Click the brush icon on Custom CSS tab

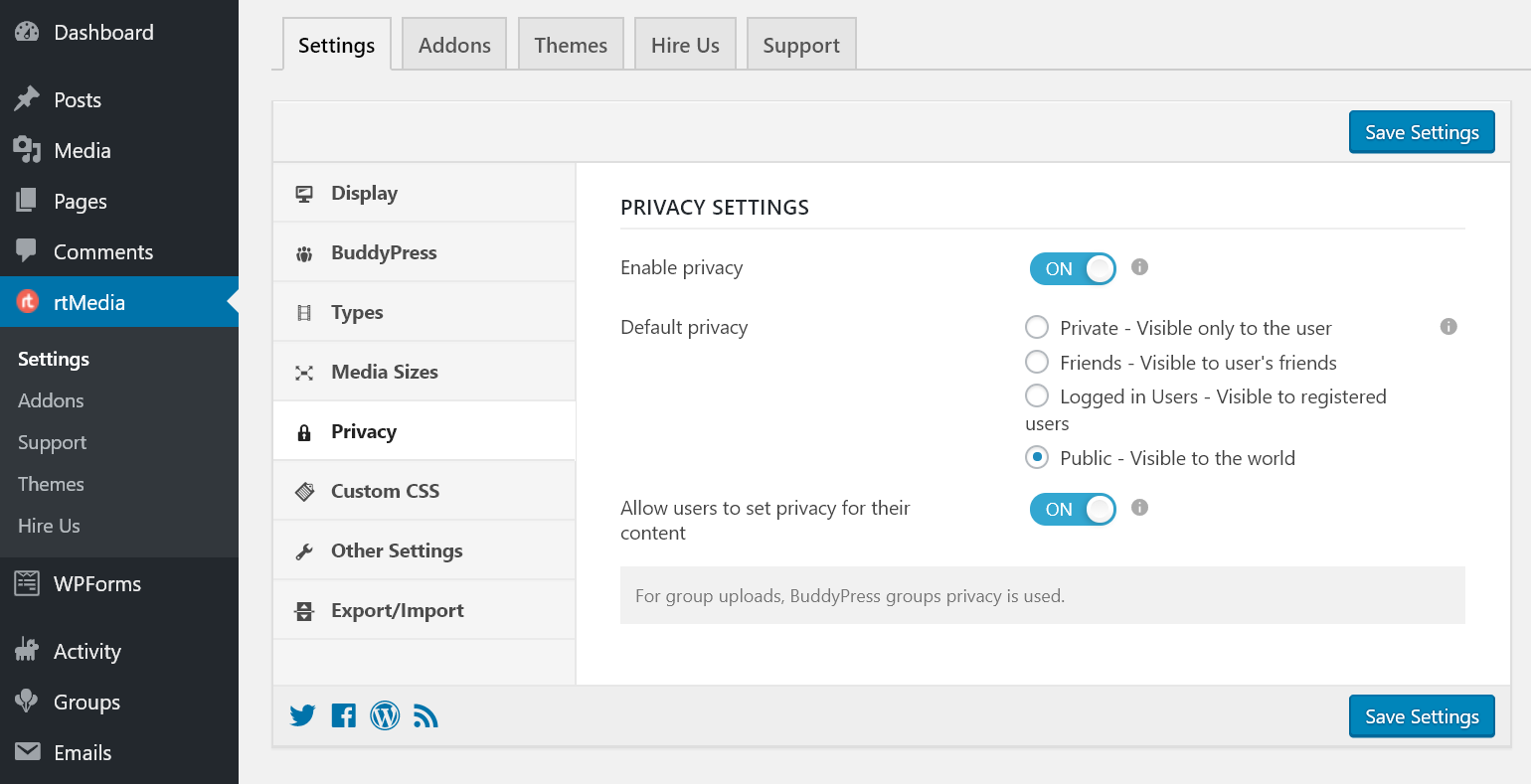[x=304, y=490]
